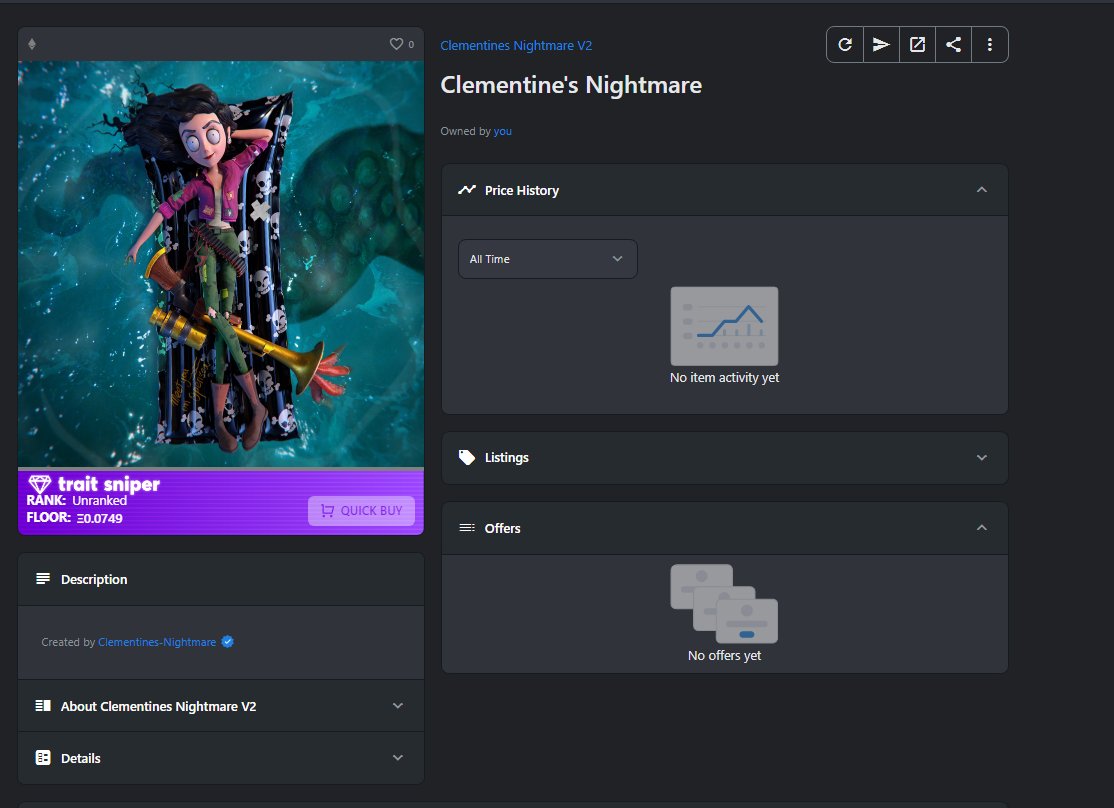Click the Details section icon

[x=43, y=758]
